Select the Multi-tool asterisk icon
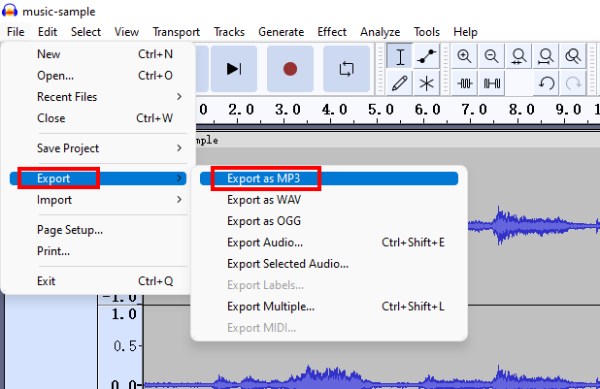Screen dimensions: 600x389 click(x=426, y=83)
